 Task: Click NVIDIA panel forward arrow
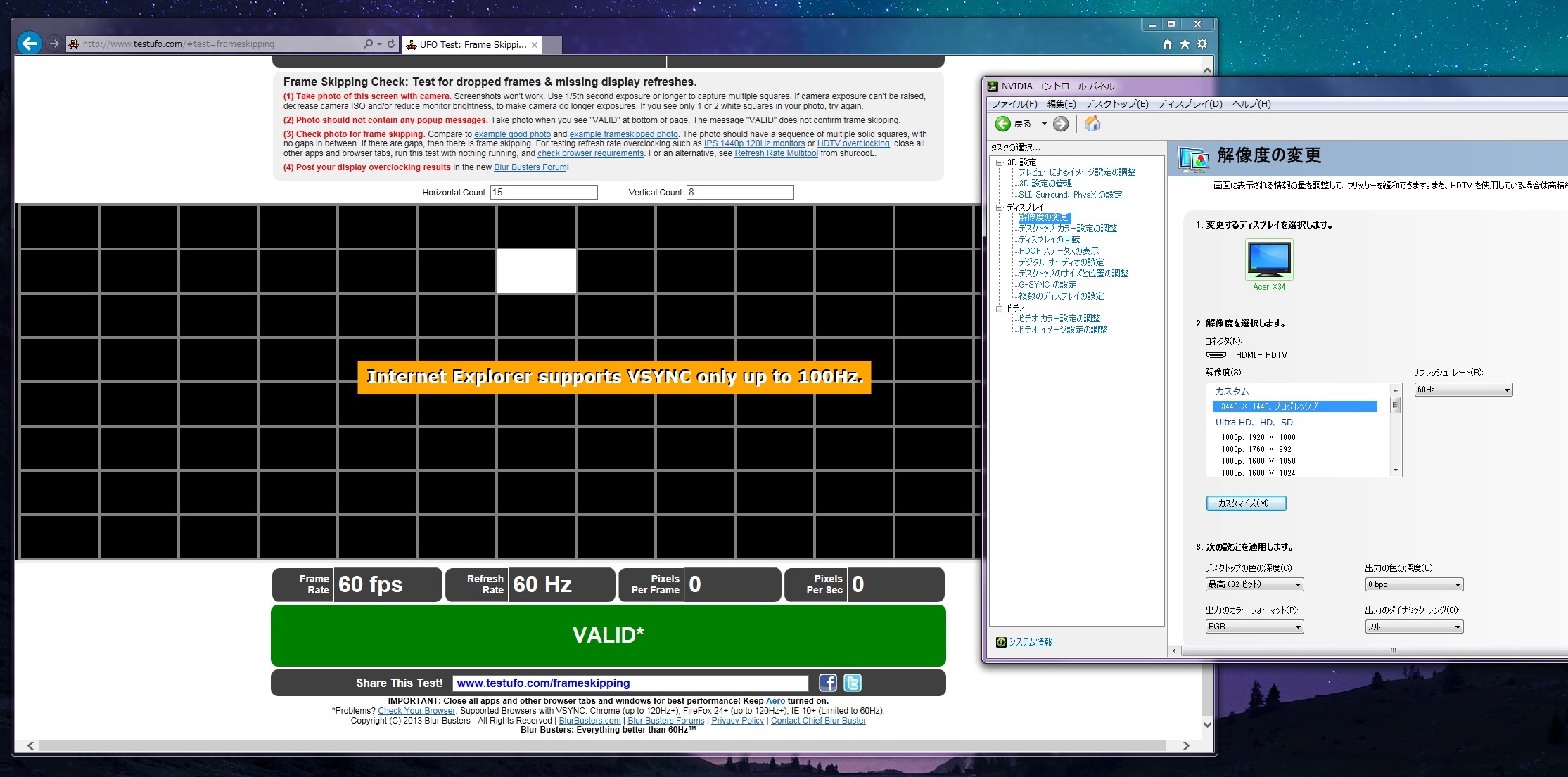(1061, 124)
